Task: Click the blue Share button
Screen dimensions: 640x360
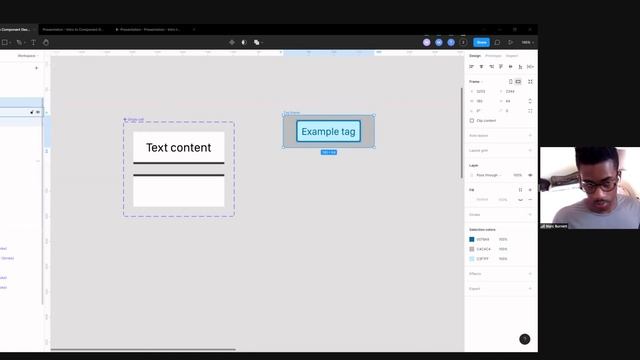Action: [482, 42]
